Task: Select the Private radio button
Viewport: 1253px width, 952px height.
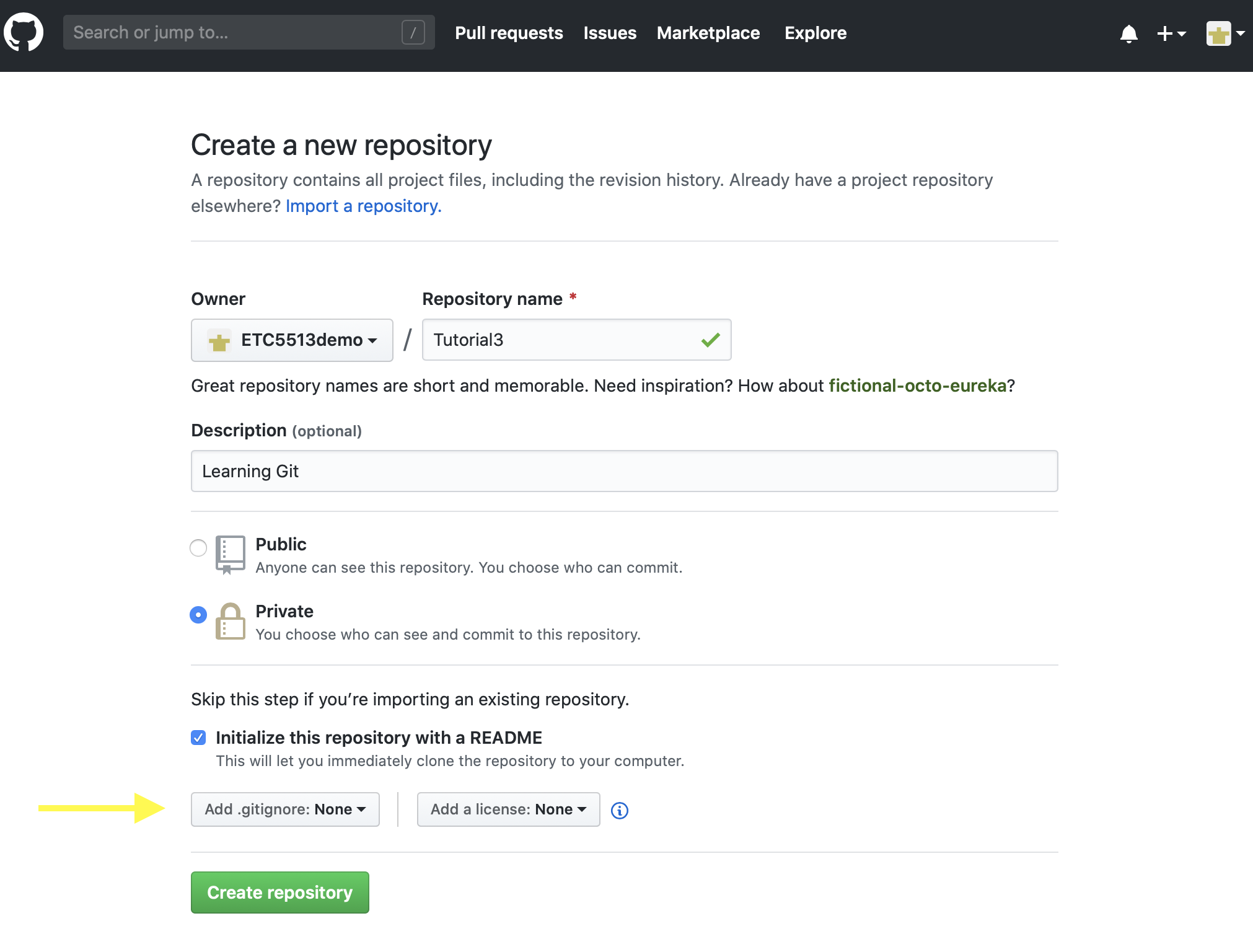Action: coord(198,615)
